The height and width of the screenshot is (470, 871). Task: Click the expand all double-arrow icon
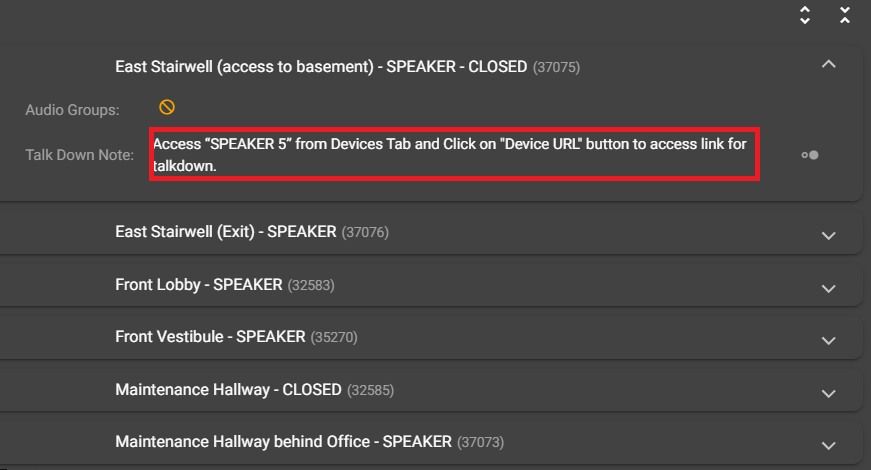805,15
